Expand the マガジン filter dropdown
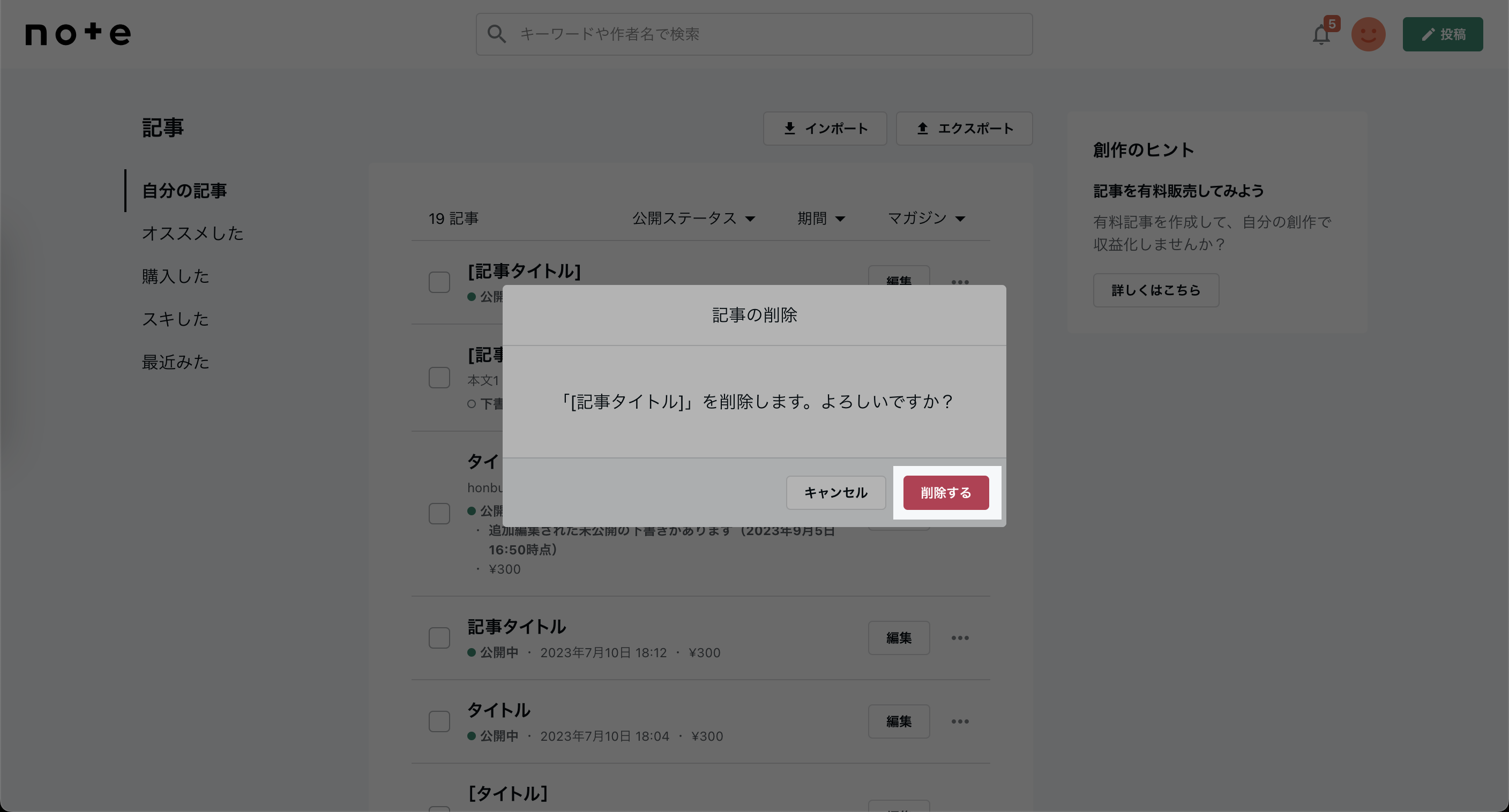The height and width of the screenshot is (812, 1509). [927, 219]
